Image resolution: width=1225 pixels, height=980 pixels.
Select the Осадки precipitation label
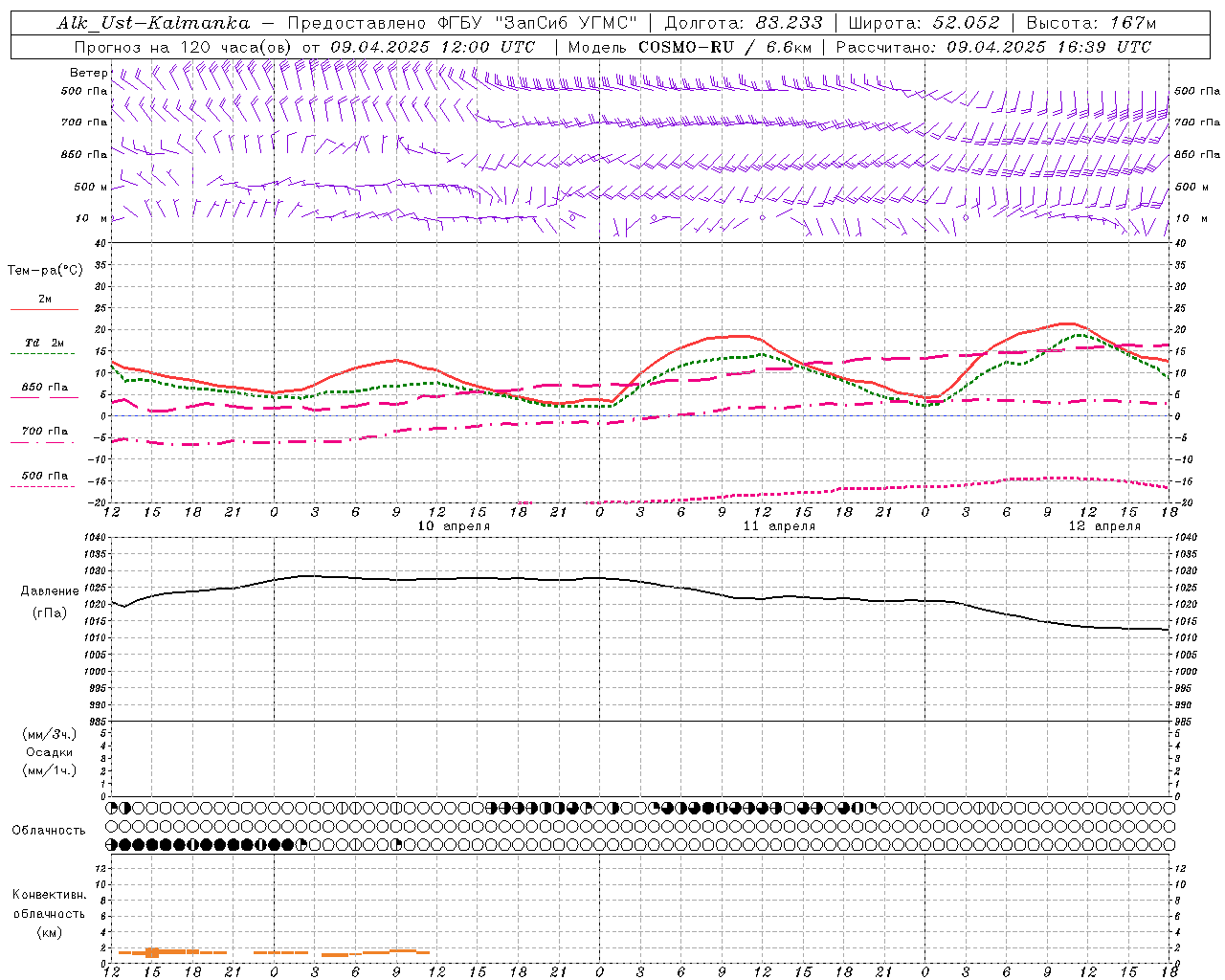click(50, 752)
